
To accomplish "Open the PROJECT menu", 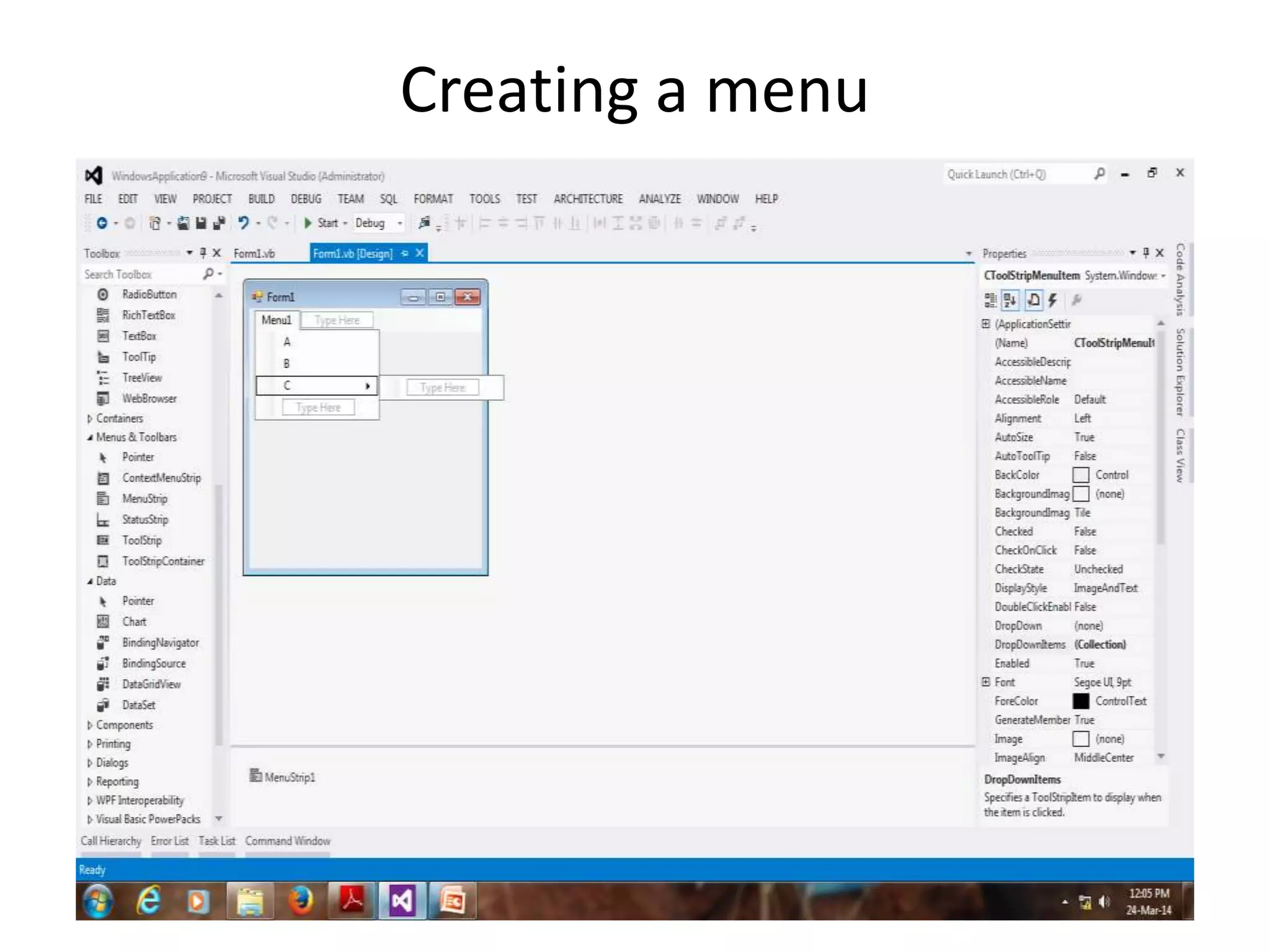I will [x=212, y=199].
